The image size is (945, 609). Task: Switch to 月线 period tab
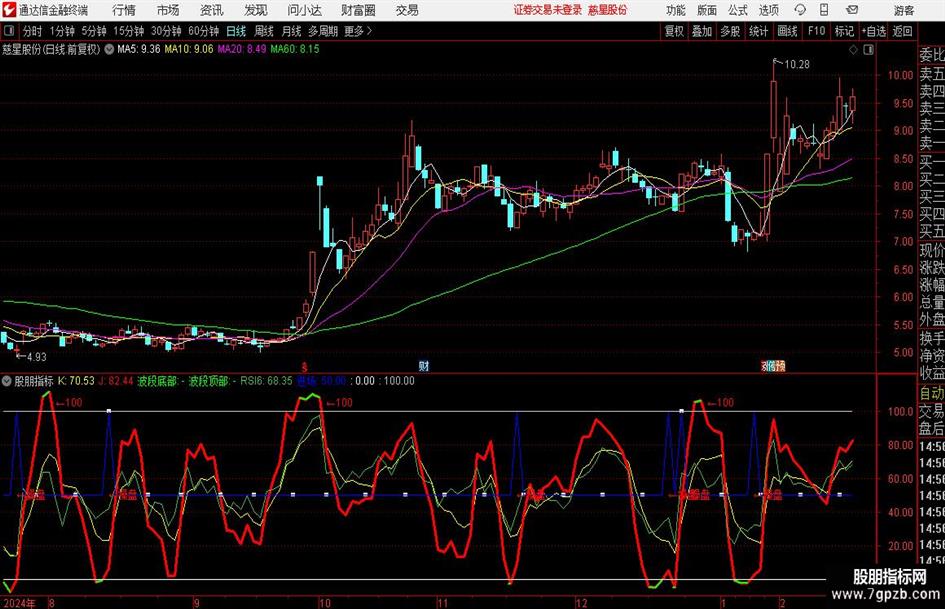coord(292,31)
